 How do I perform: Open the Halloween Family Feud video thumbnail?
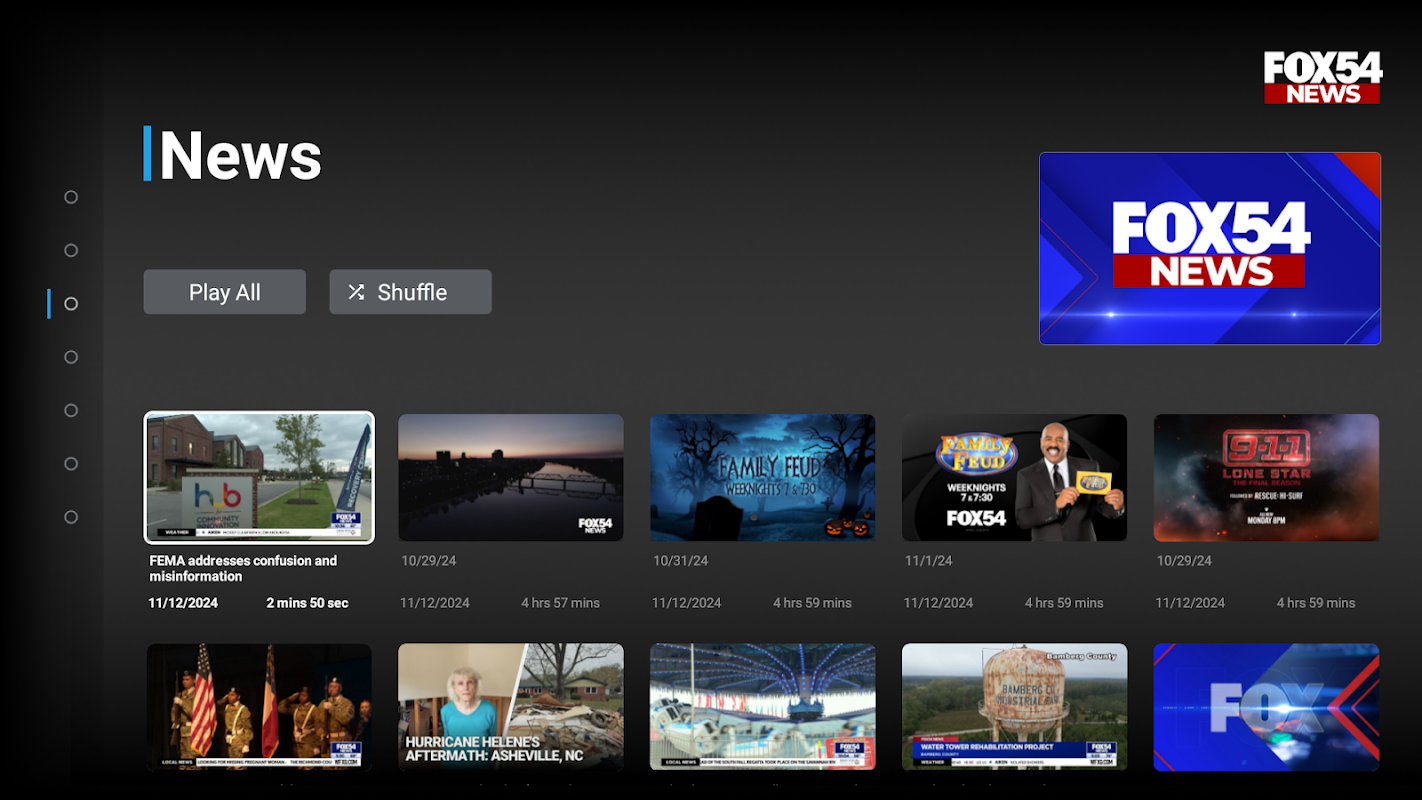click(x=763, y=478)
